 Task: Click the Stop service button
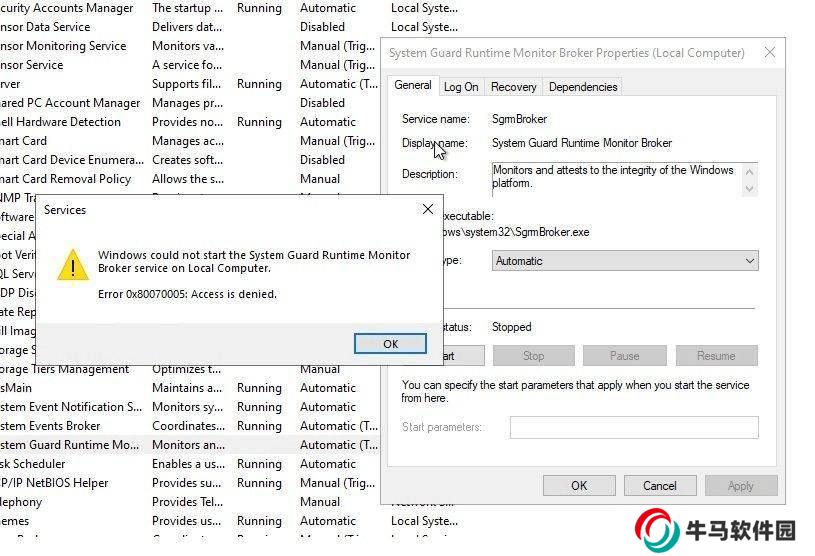(533, 356)
